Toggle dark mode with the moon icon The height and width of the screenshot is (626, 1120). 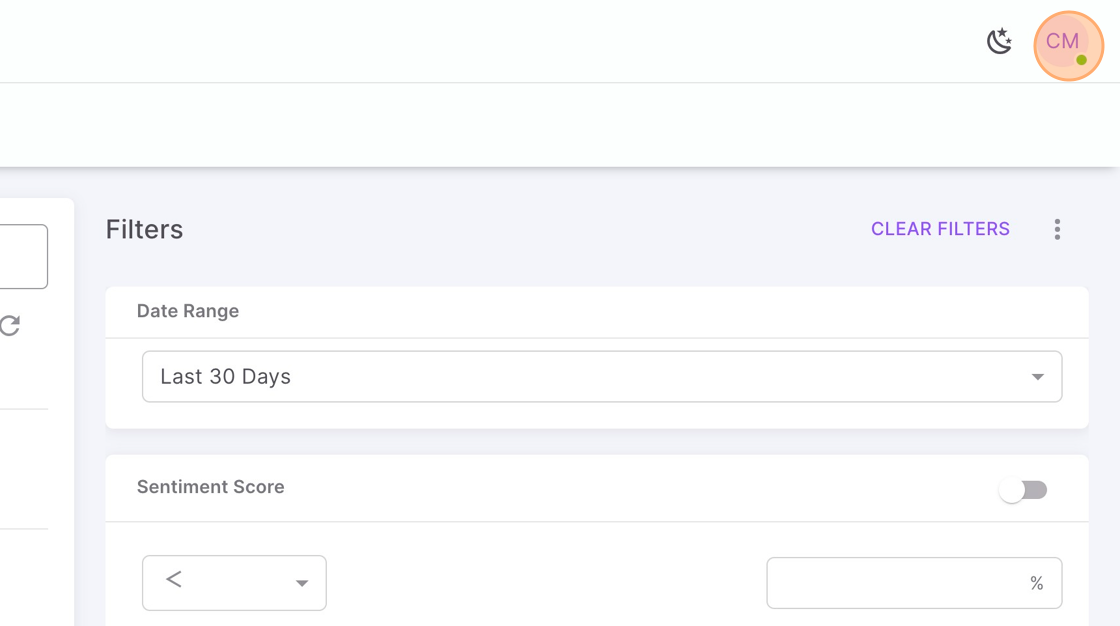(x=999, y=41)
